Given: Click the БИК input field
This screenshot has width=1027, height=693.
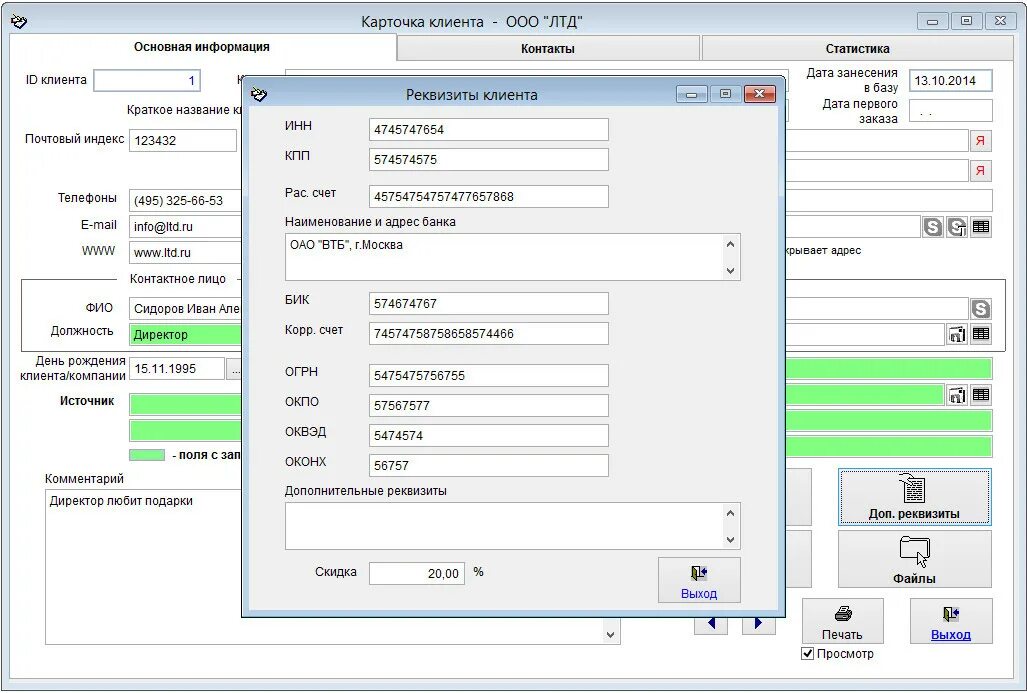Looking at the screenshot, I should click(489, 304).
